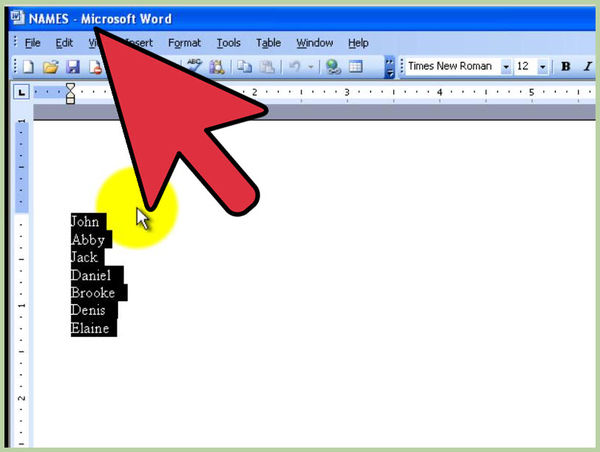The width and height of the screenshot is (600, 452).
Task: Click the vertical ruler at mark 2
Action: 21,398
